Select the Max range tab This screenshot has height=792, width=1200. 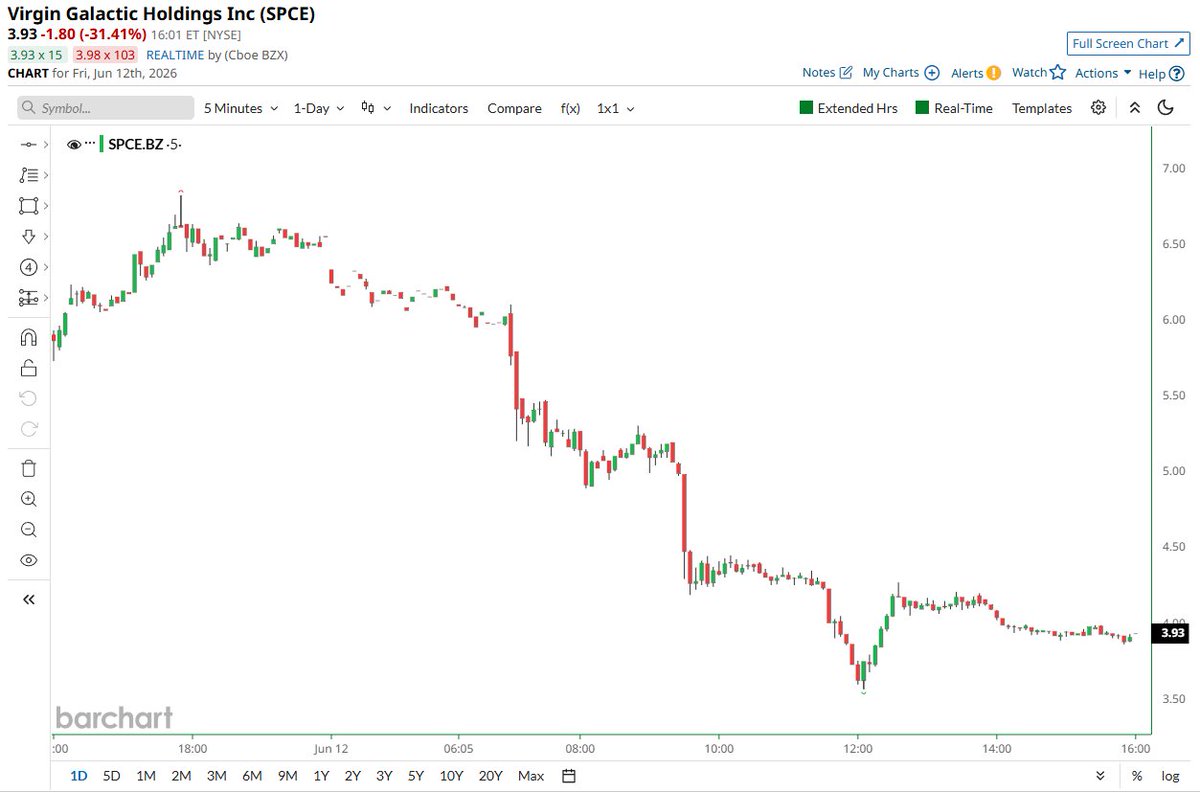[531, 776]
